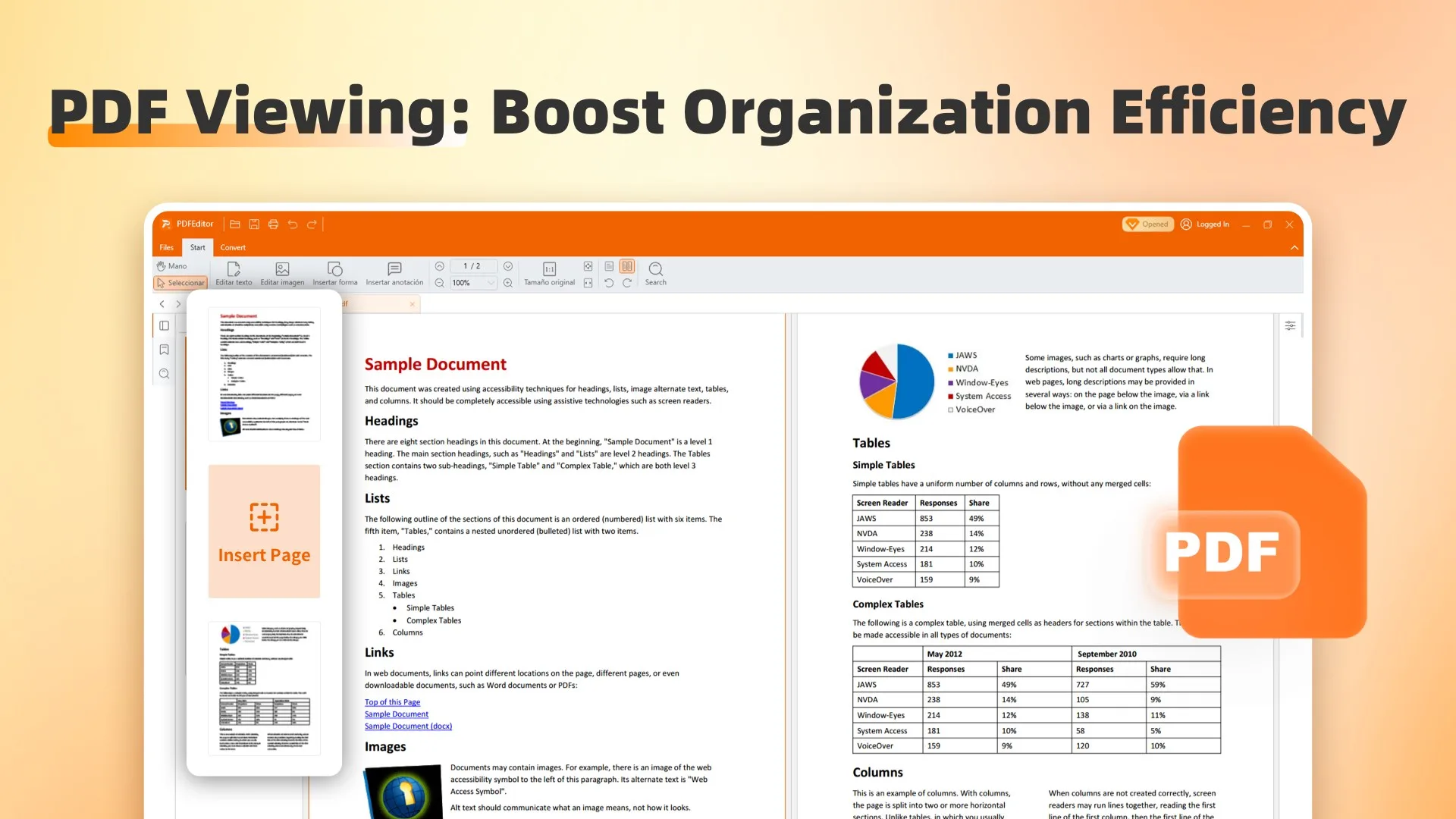Switch to the Convert tab
Viewport: 1456px width, 819px height.
[x=233, y=247]
